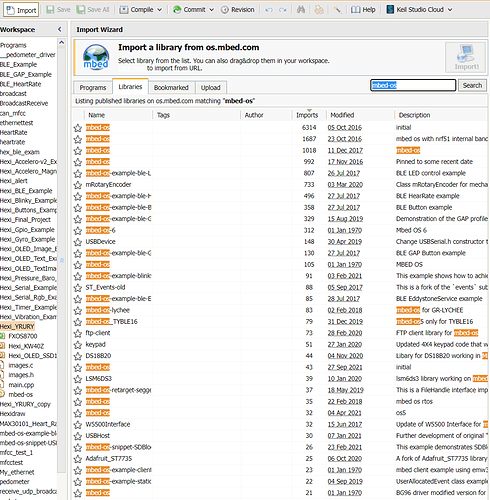Select the mbed-os_TYBLE16 library name
The height and width of the screenshot is (500, 490).
click(111, 322)
